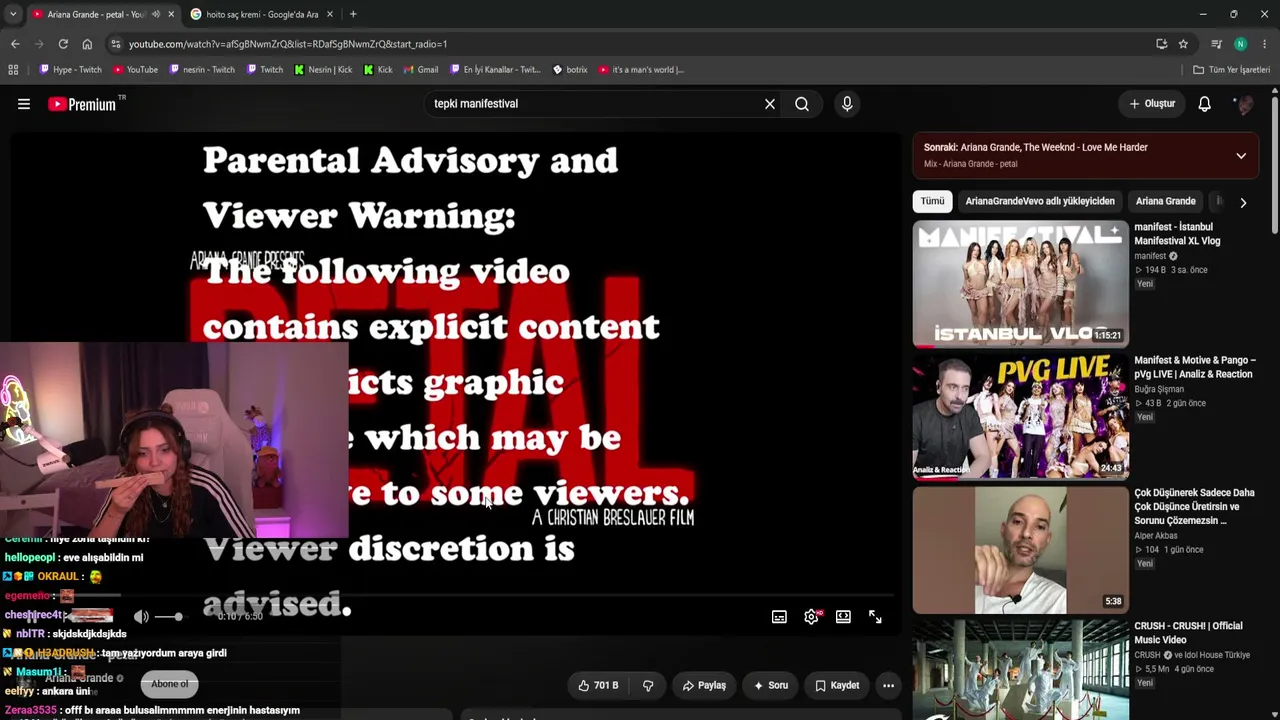Open the Alper Akbaş video thumbnail
The image size is (1280, 720).
tap(1020, 550)
